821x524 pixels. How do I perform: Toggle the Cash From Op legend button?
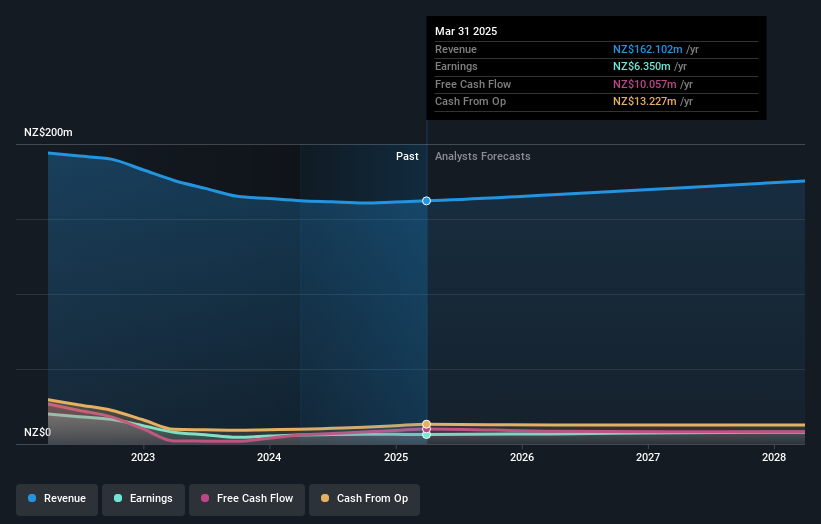tap(364, 499)
